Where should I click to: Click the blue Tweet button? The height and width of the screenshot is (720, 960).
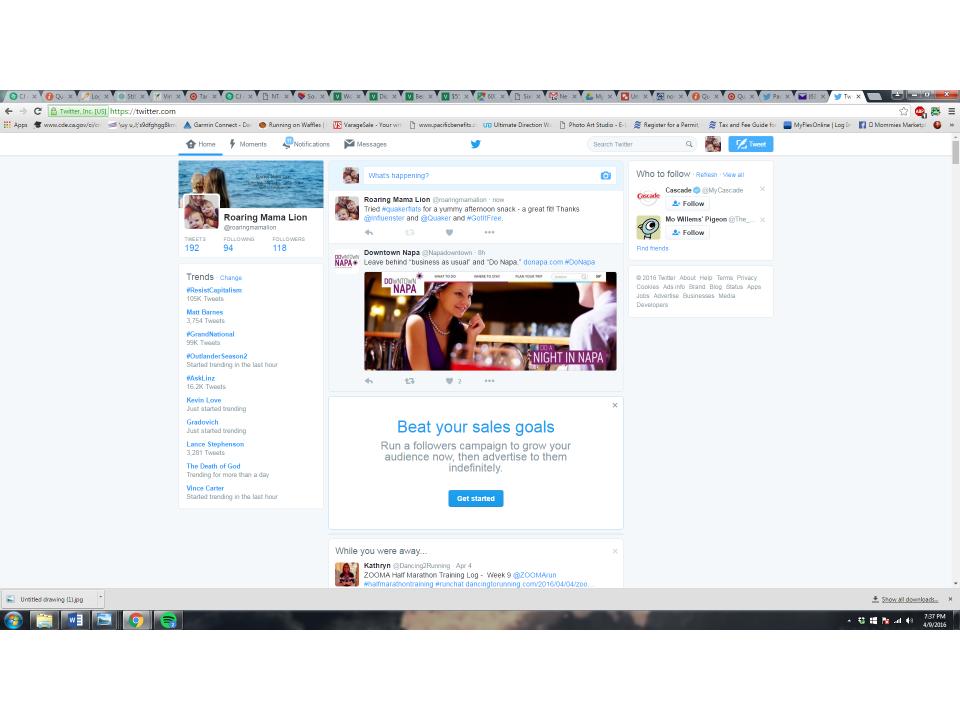click(751, 144)
